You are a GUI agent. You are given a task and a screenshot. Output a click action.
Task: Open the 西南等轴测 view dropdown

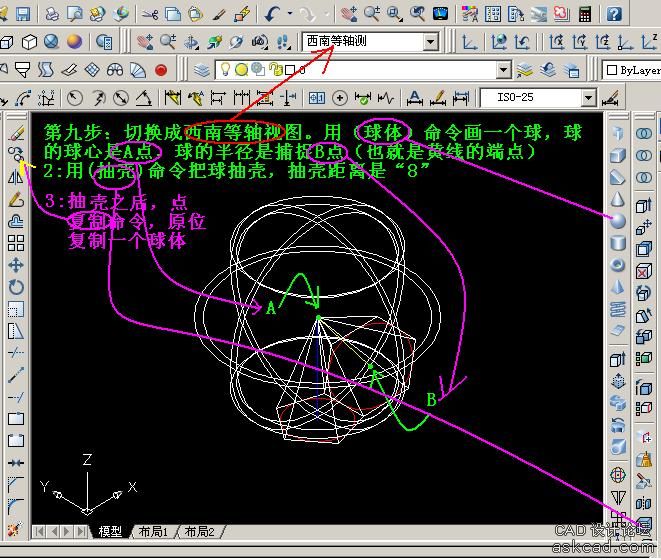pyautogui.click(x=430, y=42)
